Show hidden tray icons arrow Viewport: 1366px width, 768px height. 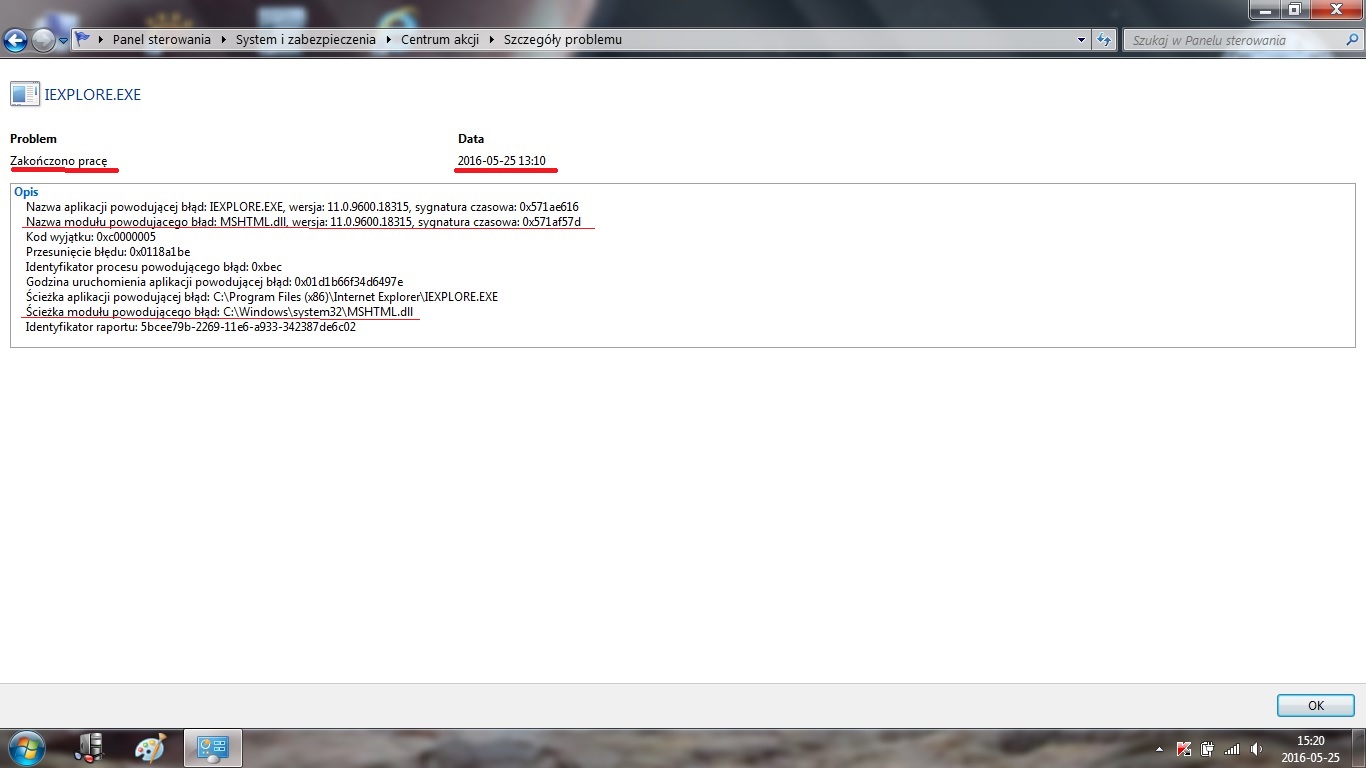(1160, 748)
